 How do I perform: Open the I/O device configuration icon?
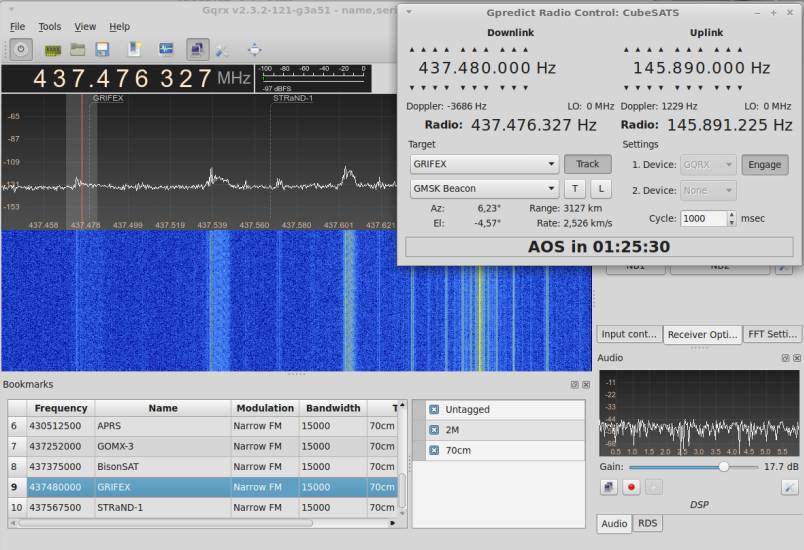53,50
